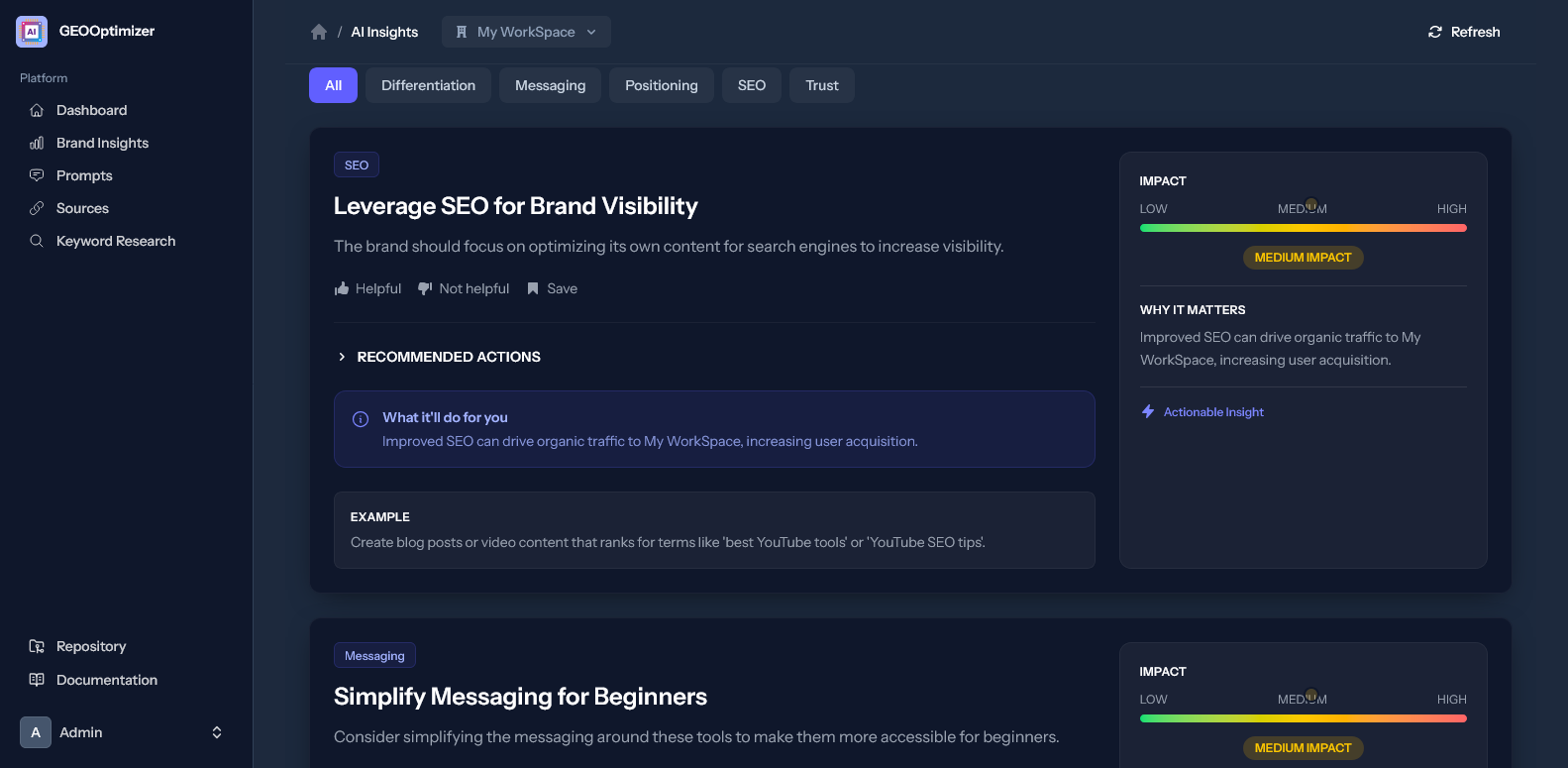Screen dimensions: 1568x768
Task: Select the Trust filter tab
Action: (x=822, y=85)
